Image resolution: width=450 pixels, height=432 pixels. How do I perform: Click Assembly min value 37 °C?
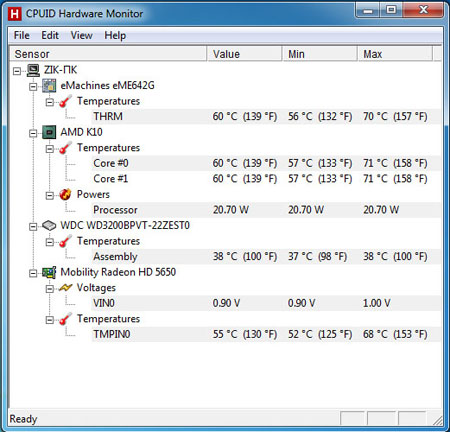[317, 257]
